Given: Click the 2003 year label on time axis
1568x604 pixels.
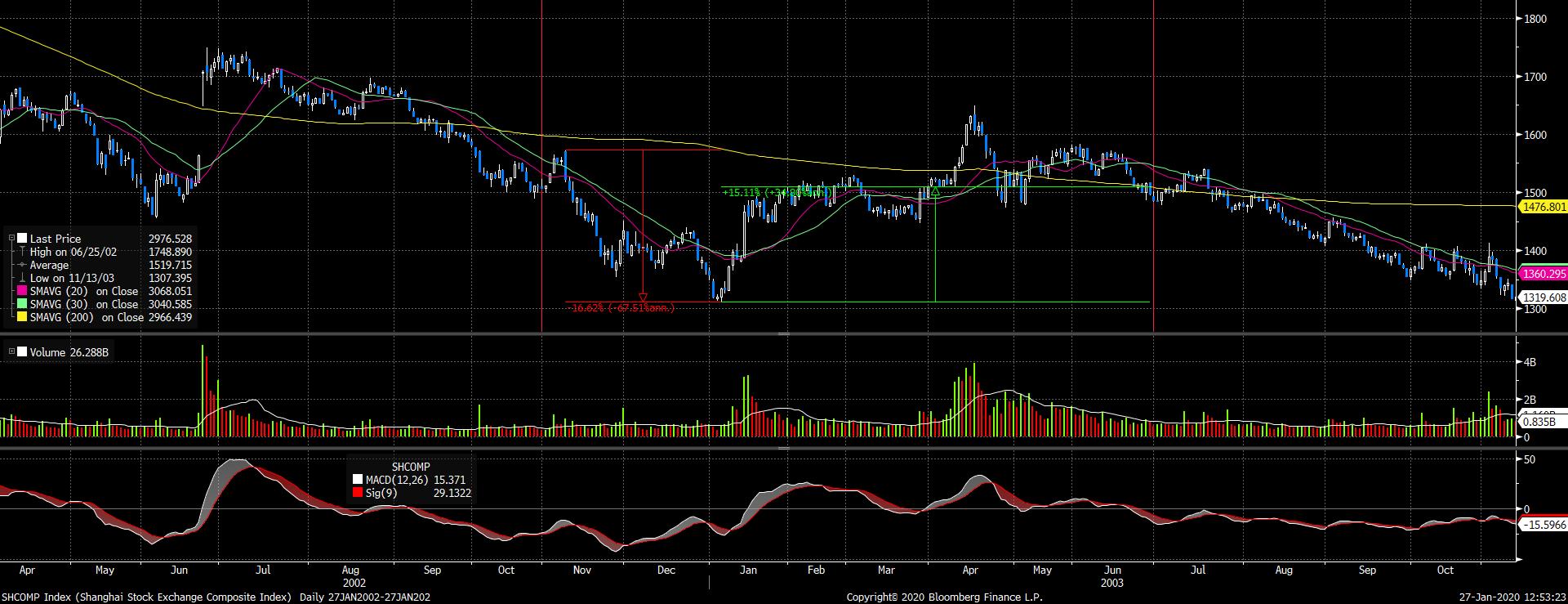Looking at the screenshot, I should (1111, 583).
